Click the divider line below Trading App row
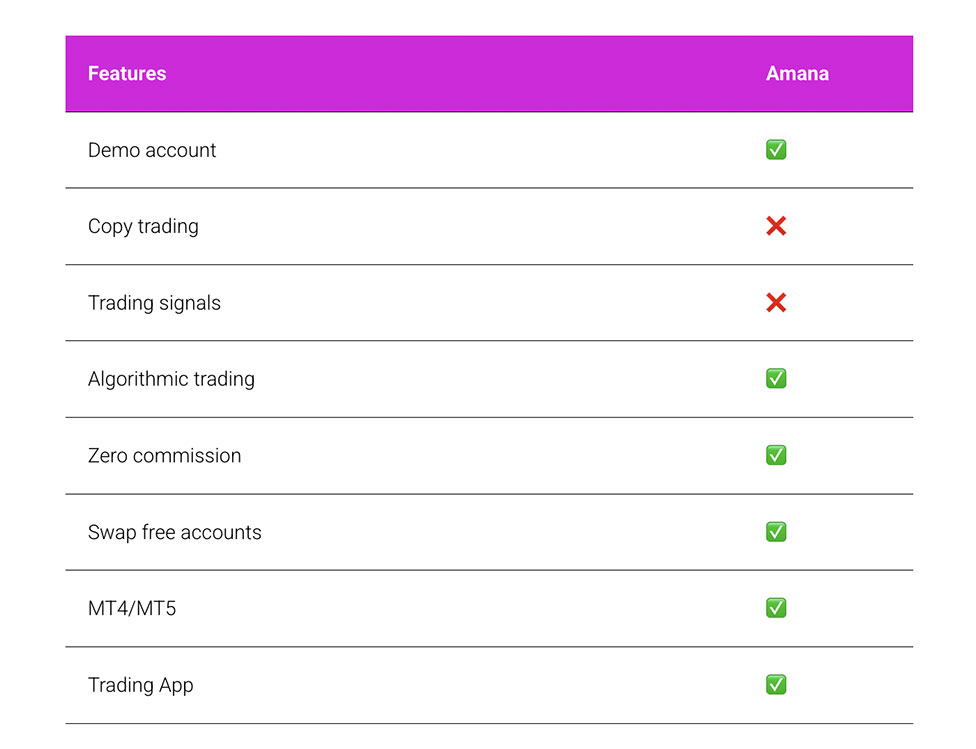The height and width of the screenshot is (749, 976). click(x=489, y=723)
